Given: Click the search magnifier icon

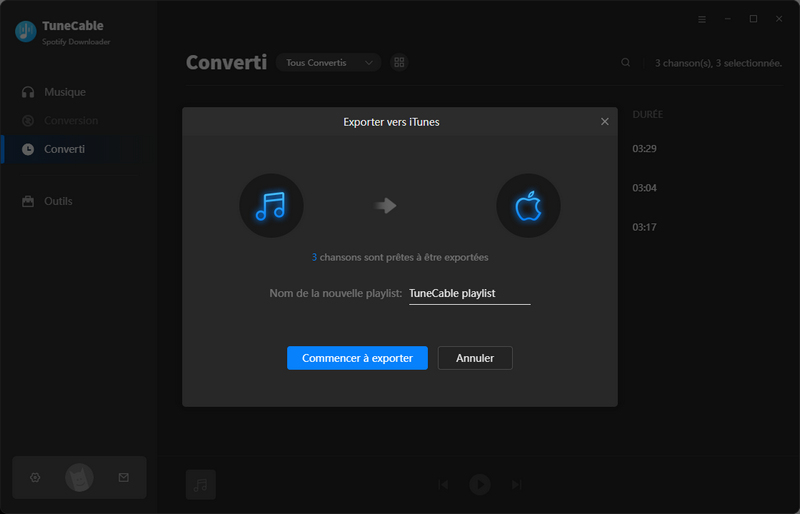Looking at the screenshot, I should (x=626, y=62).
